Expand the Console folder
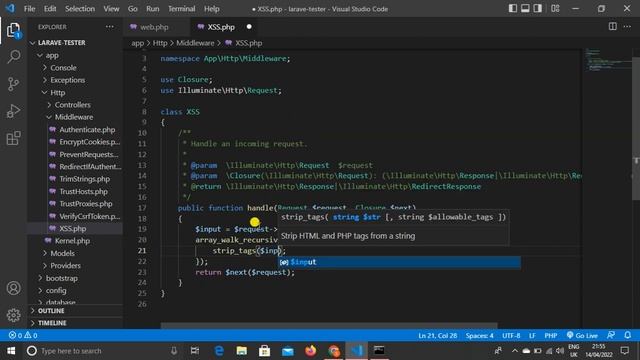The height and width of the screenshot is (360, 640). pos(63,68)
